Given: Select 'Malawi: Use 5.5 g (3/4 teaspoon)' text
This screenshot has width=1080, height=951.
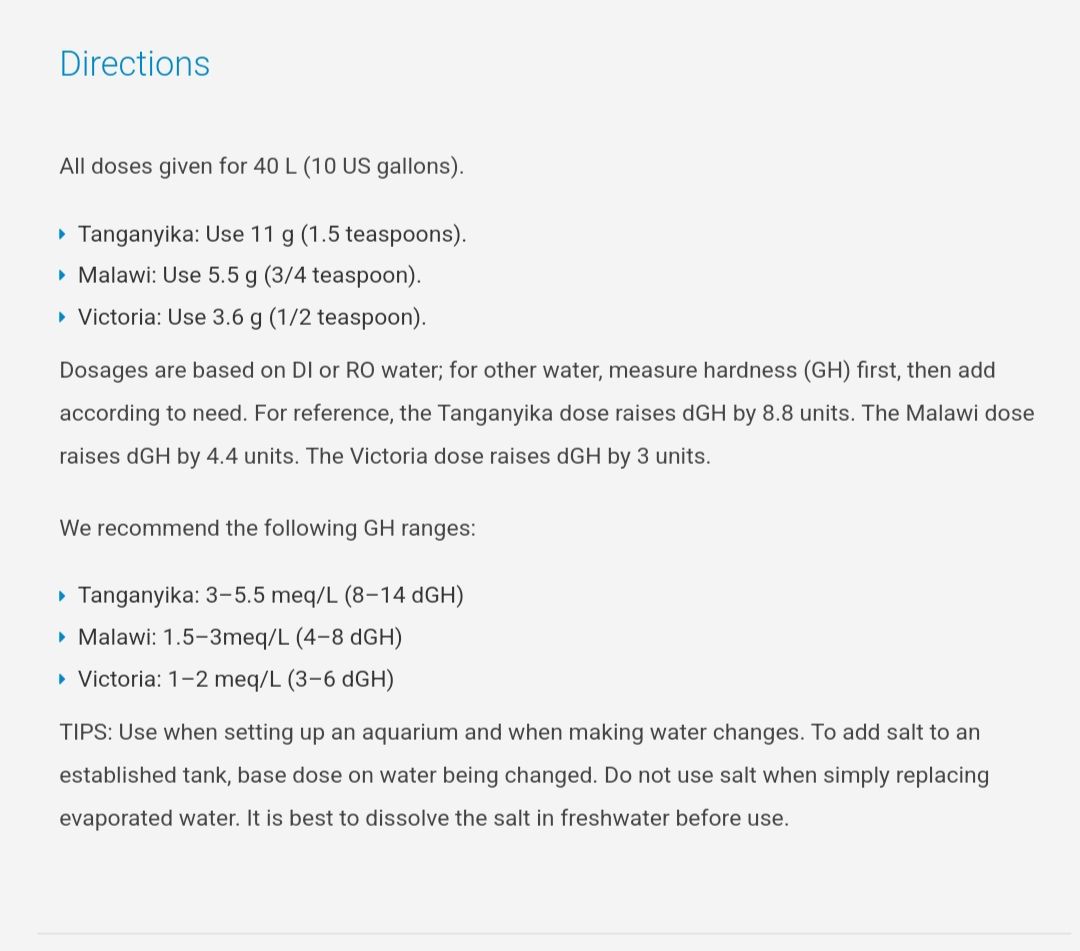Looking at the screenshot, I should [x=250, y=276].
